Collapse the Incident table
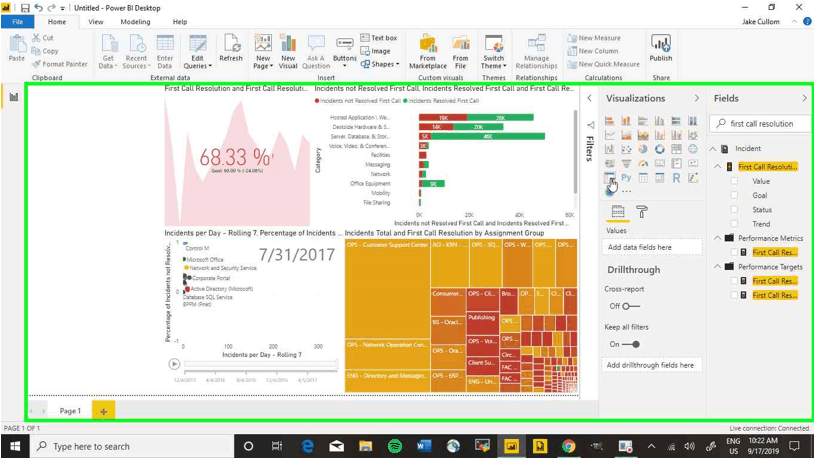The width and height of the screenshot is (816, 459). pos(713,149)
